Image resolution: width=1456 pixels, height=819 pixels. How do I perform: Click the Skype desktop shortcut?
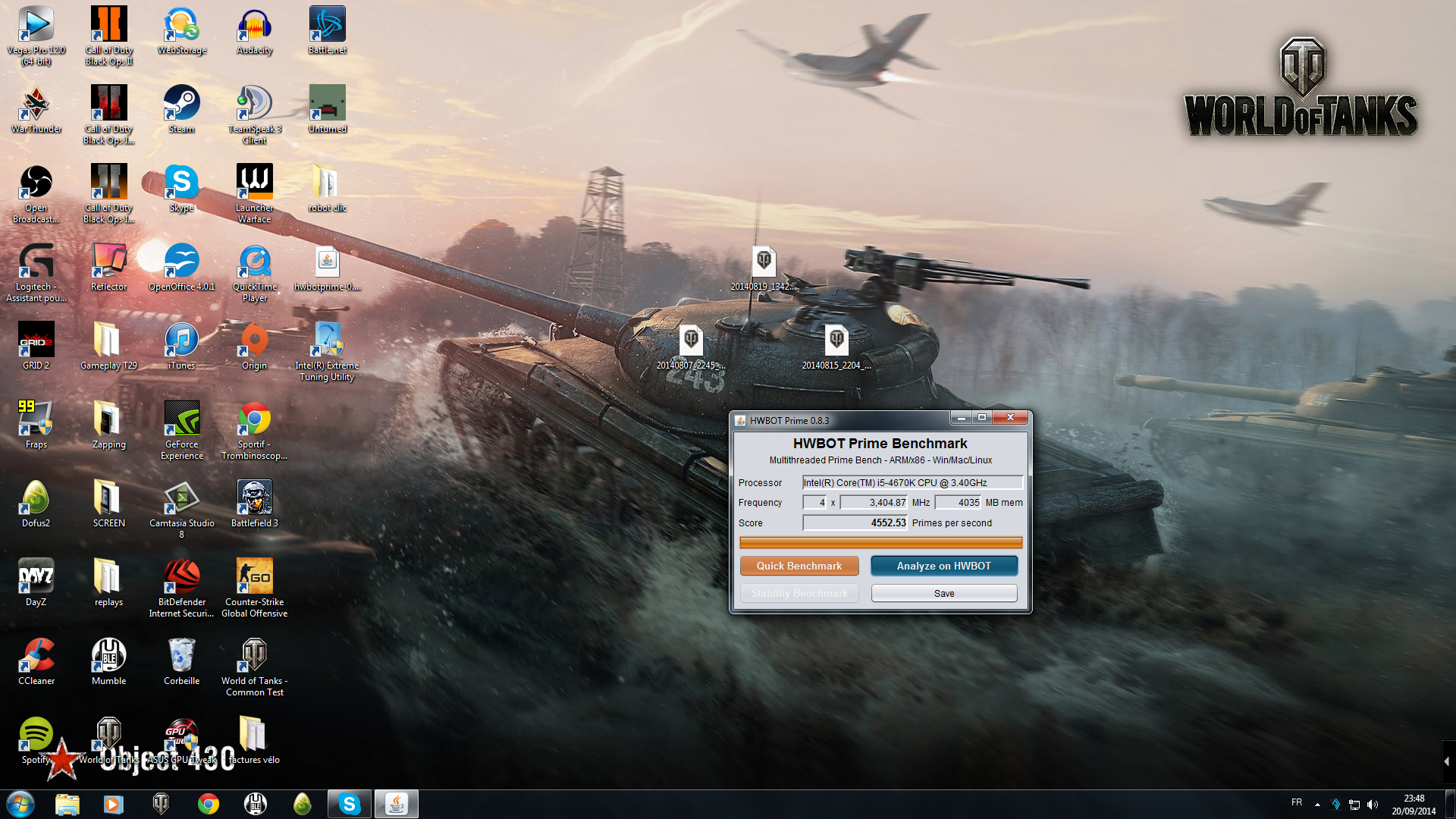coord(182,188)
